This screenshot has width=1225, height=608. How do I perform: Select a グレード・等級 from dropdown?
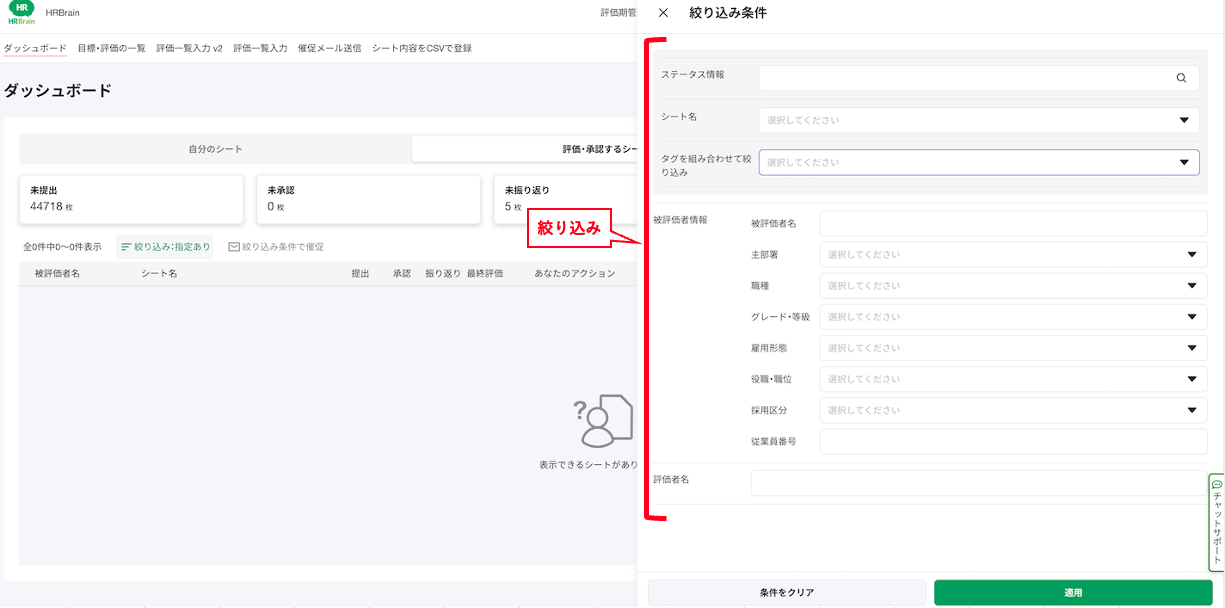click(1012, 317)
